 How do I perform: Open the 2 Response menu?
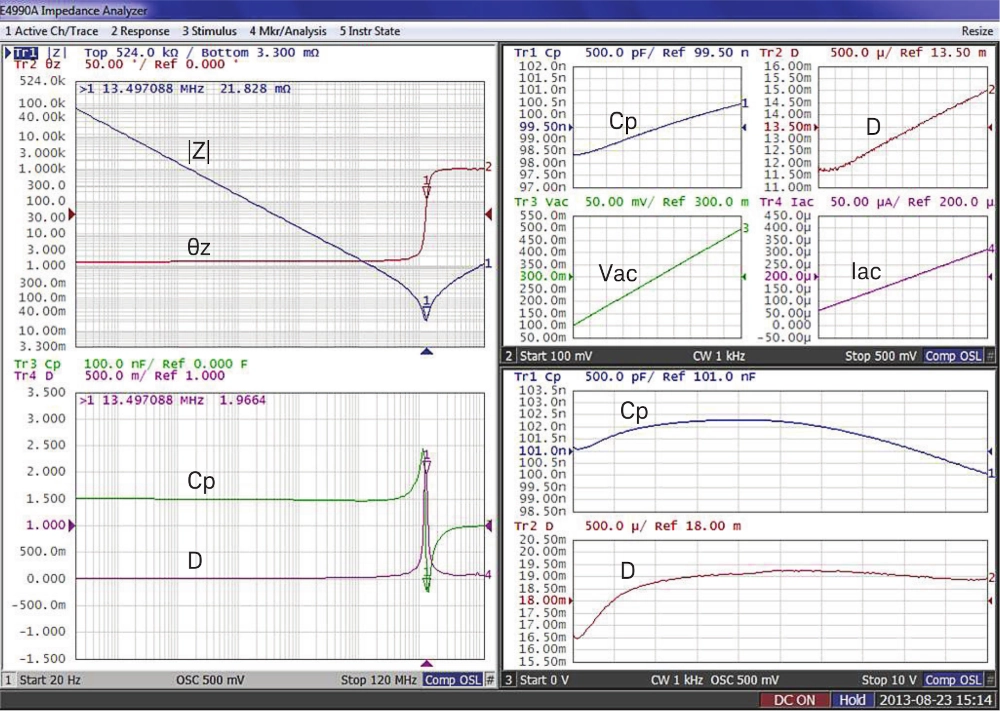140,31
